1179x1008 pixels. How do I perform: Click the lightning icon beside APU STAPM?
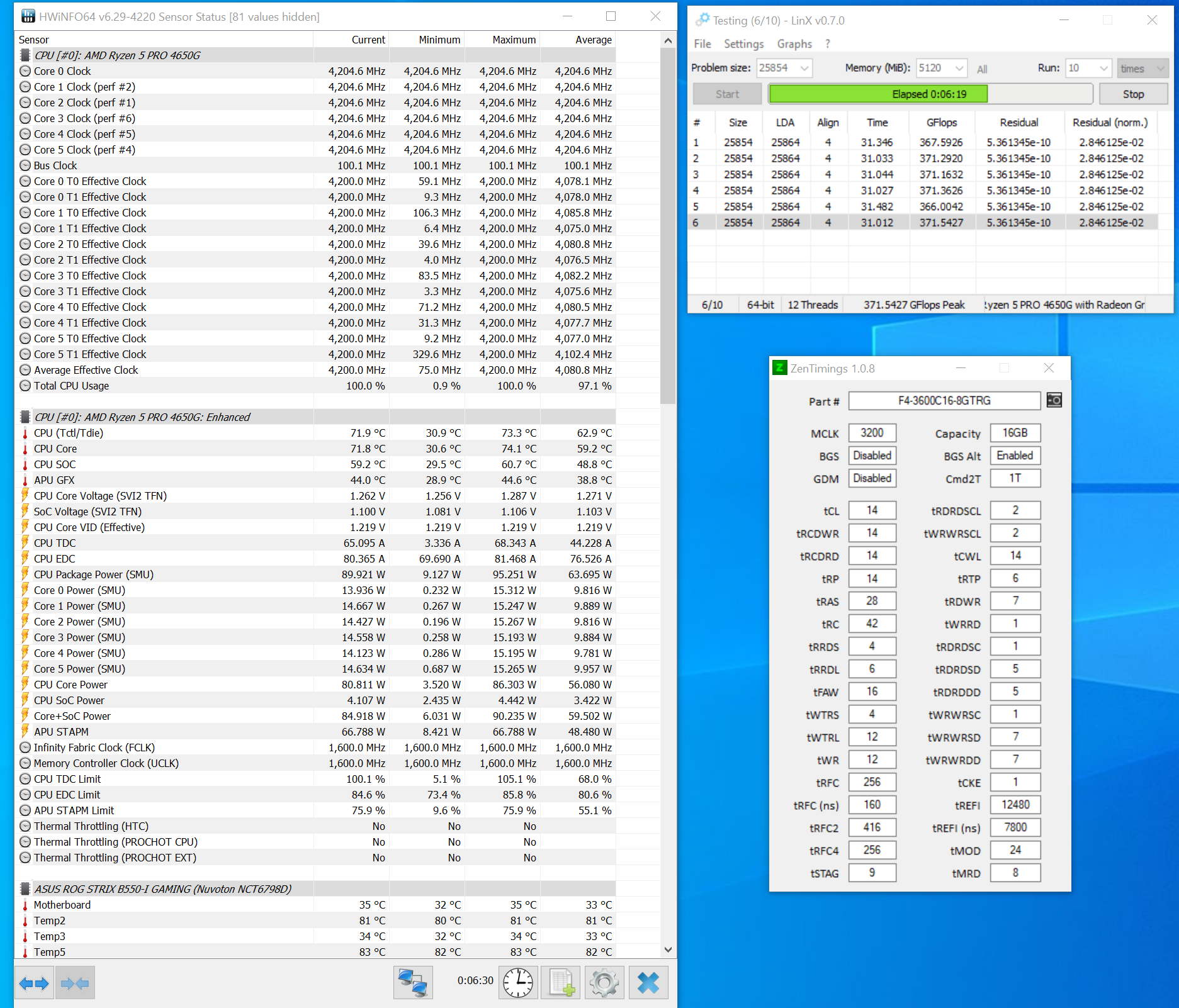(x=25, y=732)
